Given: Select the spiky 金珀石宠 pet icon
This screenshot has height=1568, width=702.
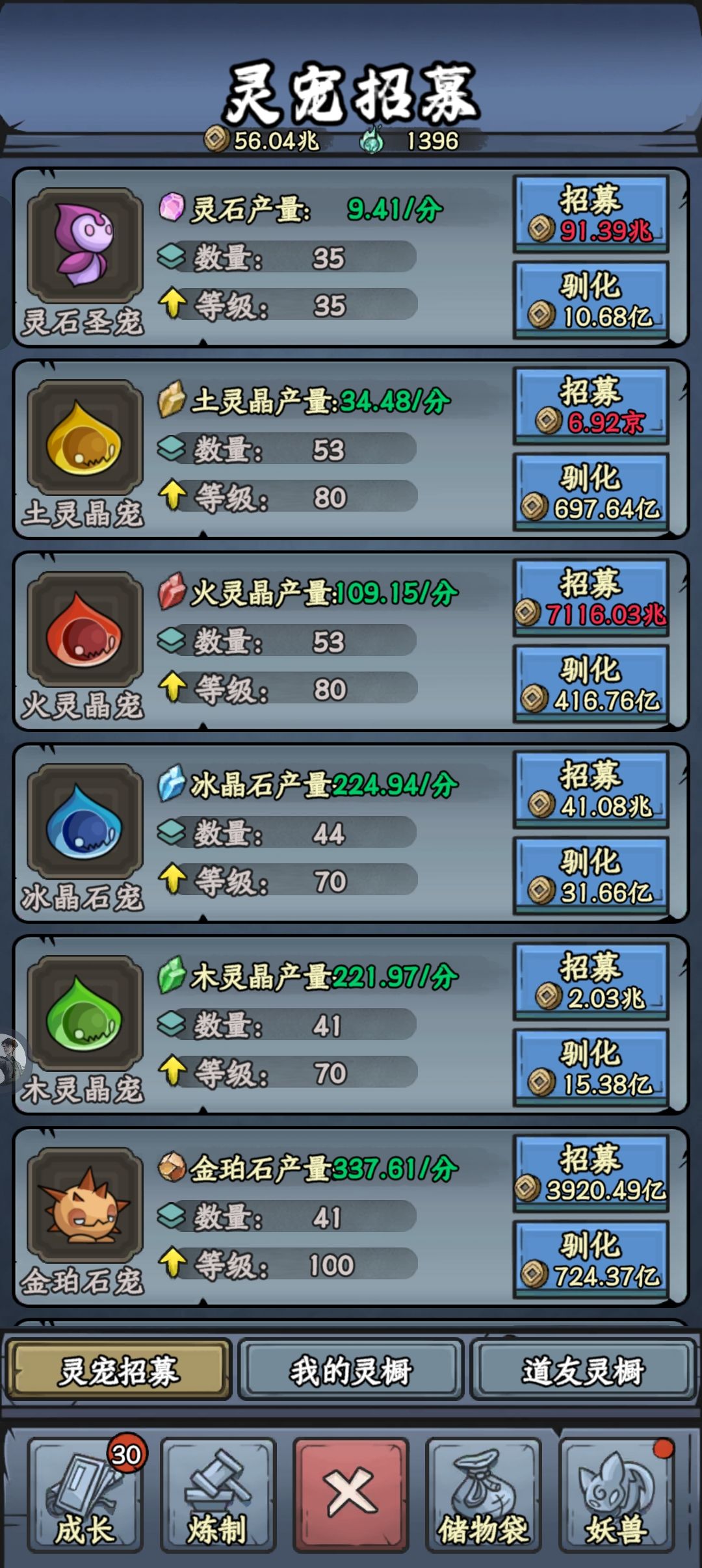Looking at the screenshot, I should pyautogui.click(x=84, y=1204).
